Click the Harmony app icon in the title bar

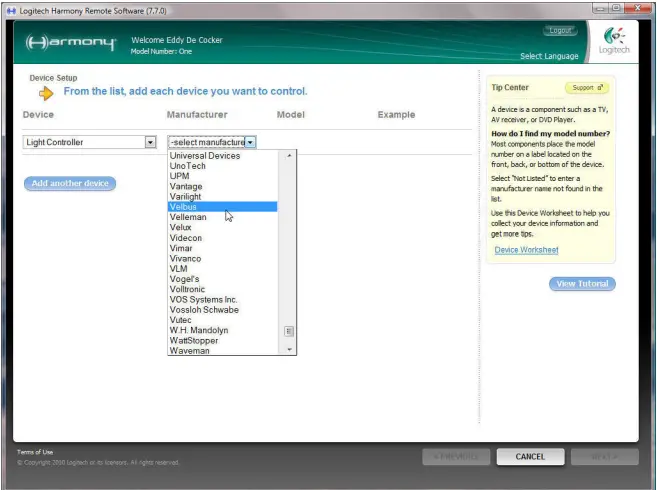[x=11, y=11]
